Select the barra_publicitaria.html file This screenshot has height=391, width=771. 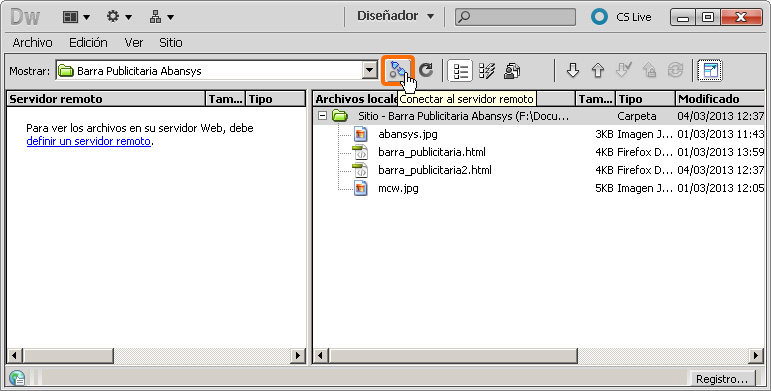click(x=432, y=152)
